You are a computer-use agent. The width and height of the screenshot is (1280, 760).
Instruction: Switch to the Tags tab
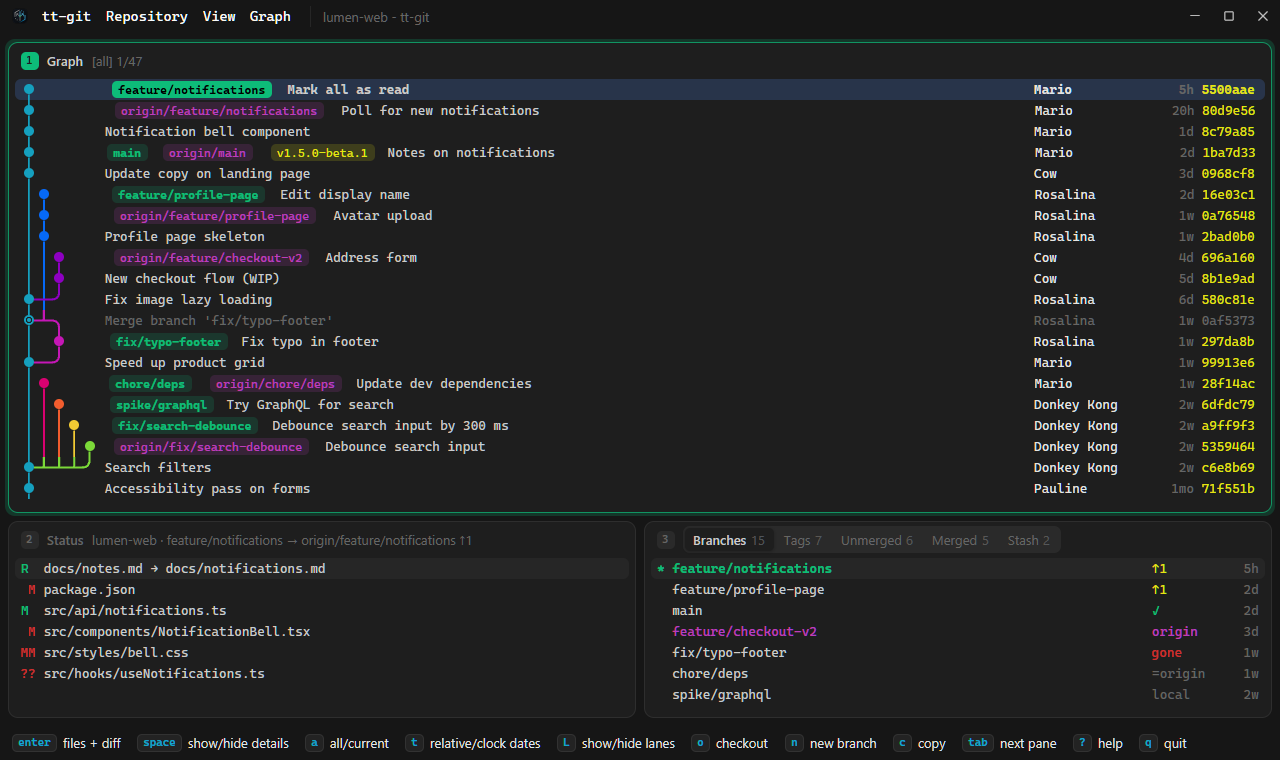pos(802,540)
